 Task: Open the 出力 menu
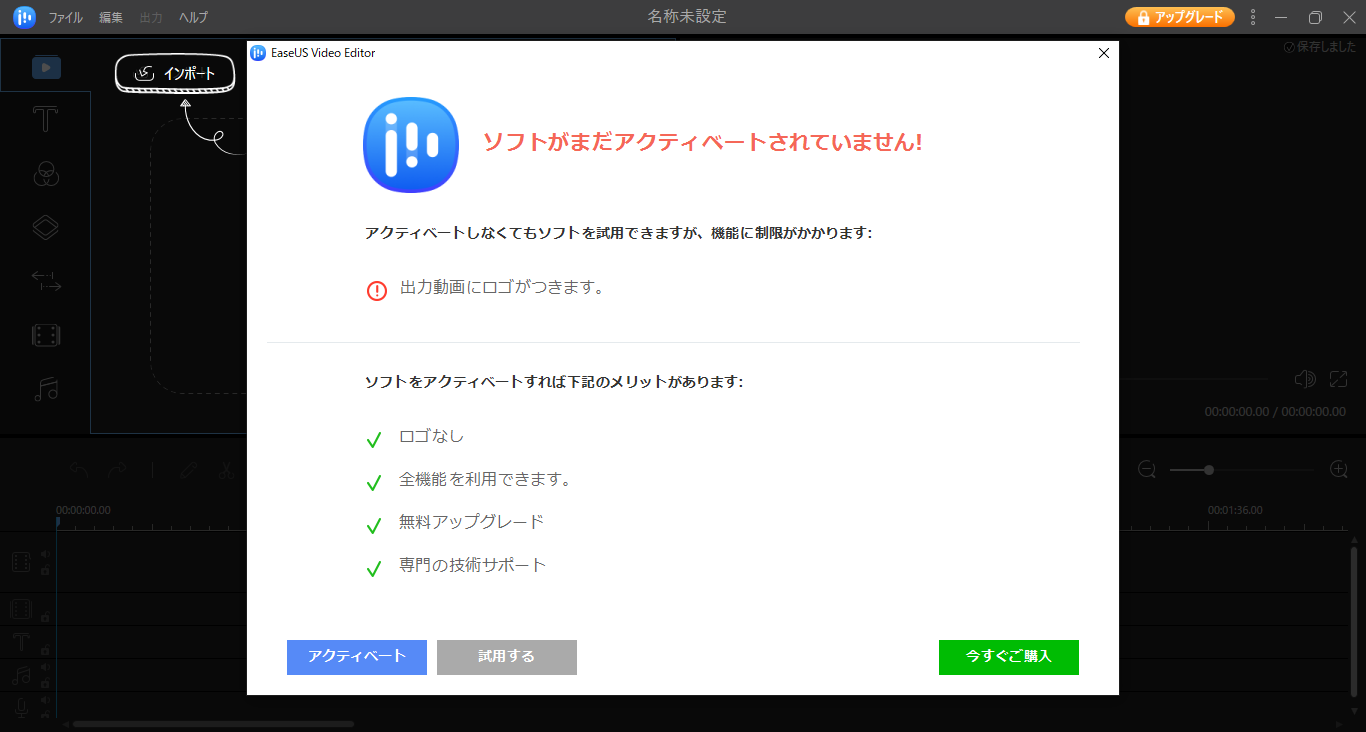pos(151,18)
